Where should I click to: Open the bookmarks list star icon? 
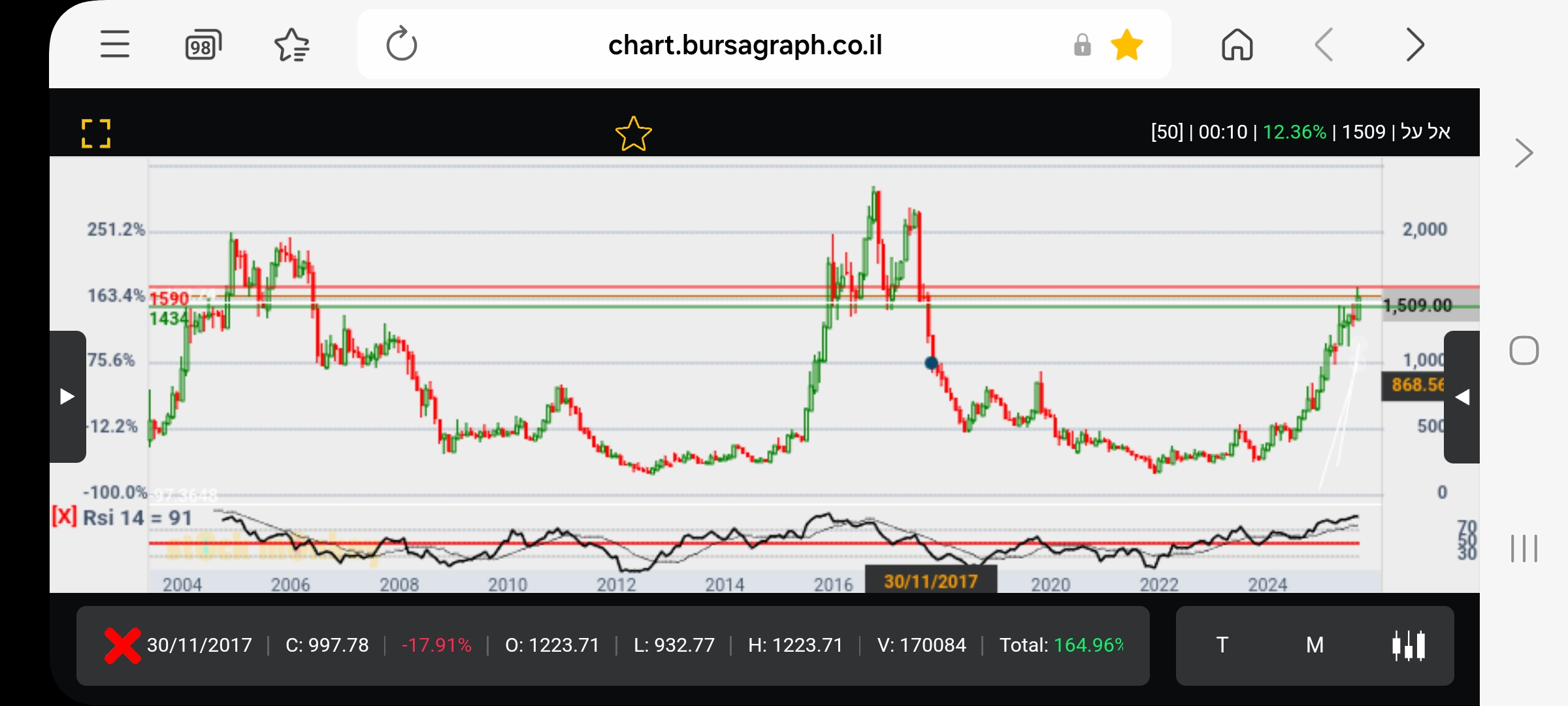pyautogui.click(x=291, y=45)
